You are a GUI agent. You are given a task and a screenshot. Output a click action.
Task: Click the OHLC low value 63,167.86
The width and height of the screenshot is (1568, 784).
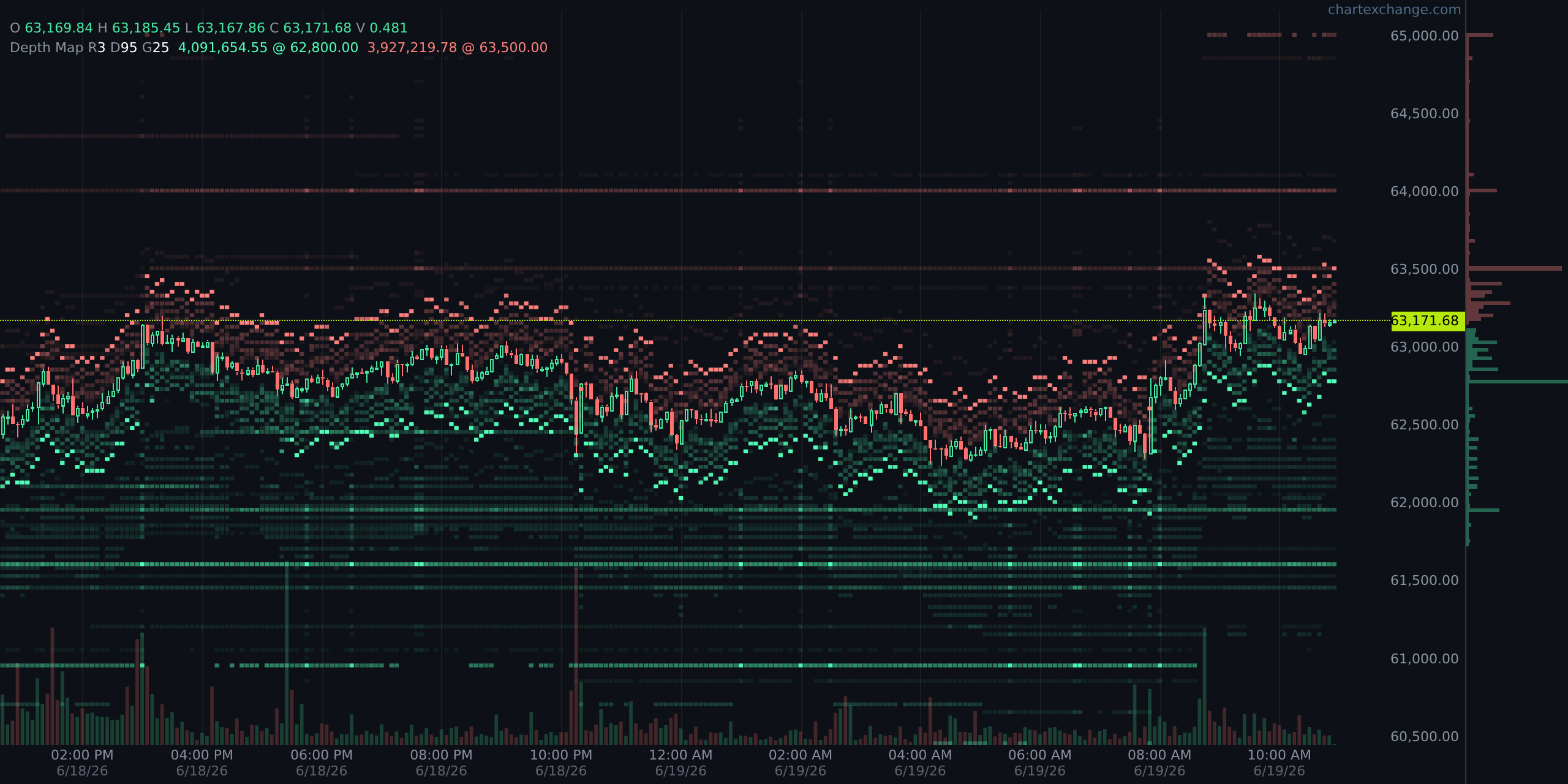coord(231,28)
